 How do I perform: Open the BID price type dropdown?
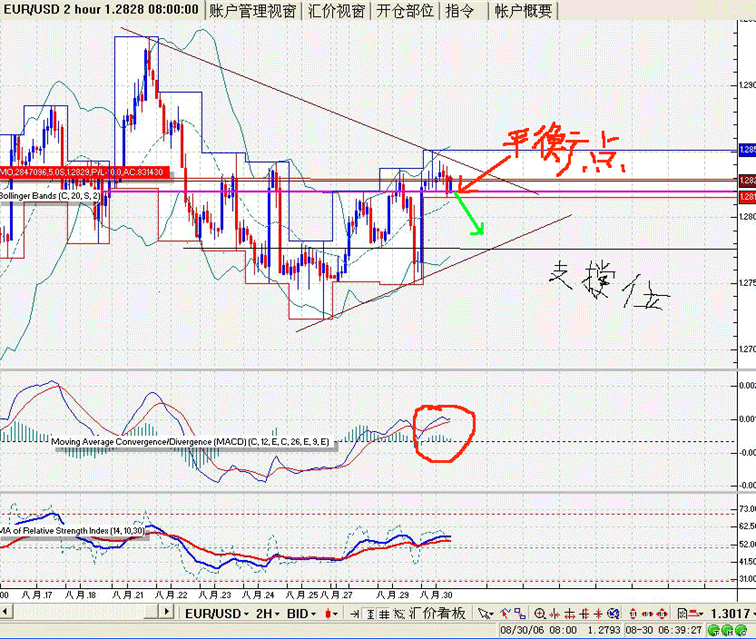[x=301, y=613]
